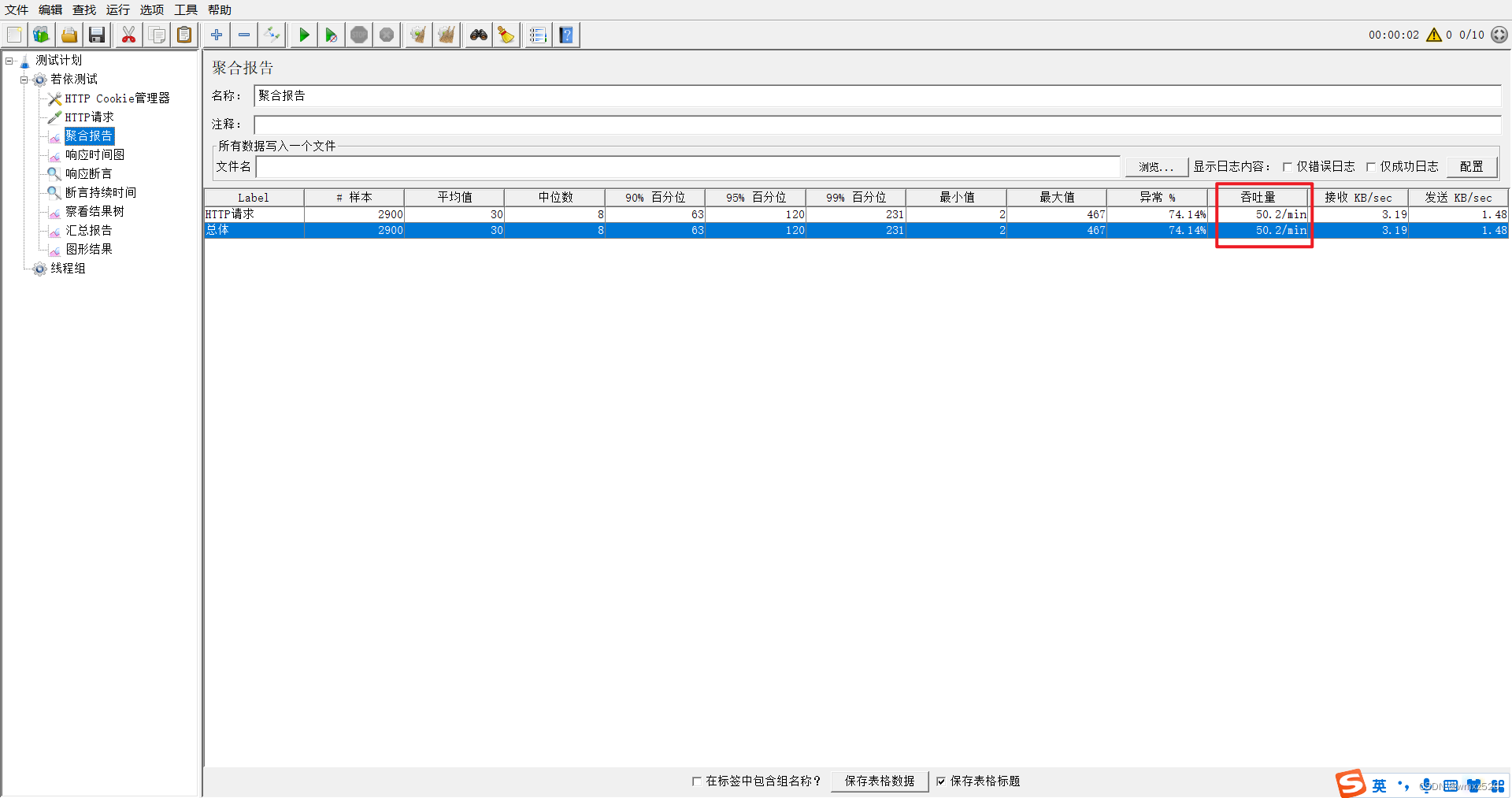1512x798 pixels.
Task: Click the Shutdown test icon
Action: (x=387, y=35)
